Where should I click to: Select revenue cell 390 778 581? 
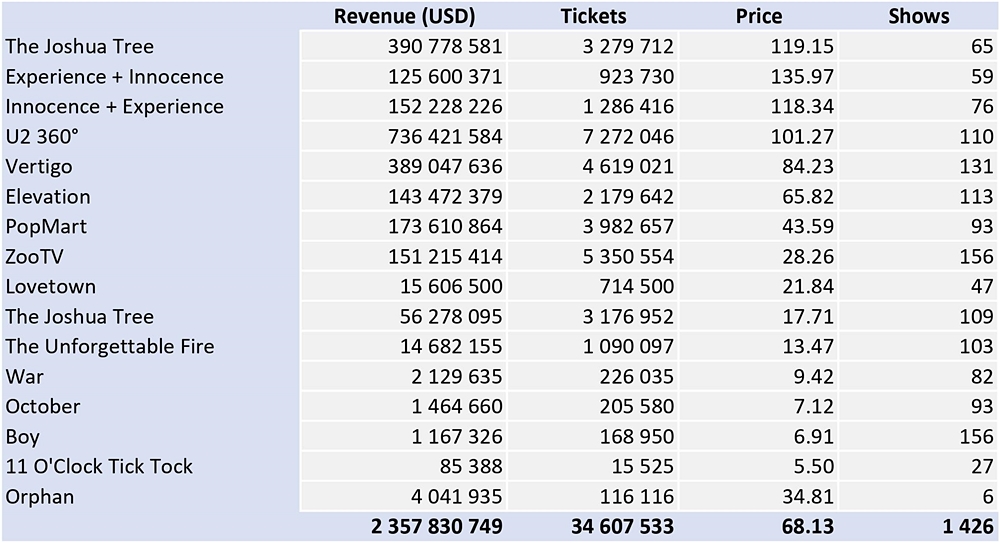[x=403, y=47]
